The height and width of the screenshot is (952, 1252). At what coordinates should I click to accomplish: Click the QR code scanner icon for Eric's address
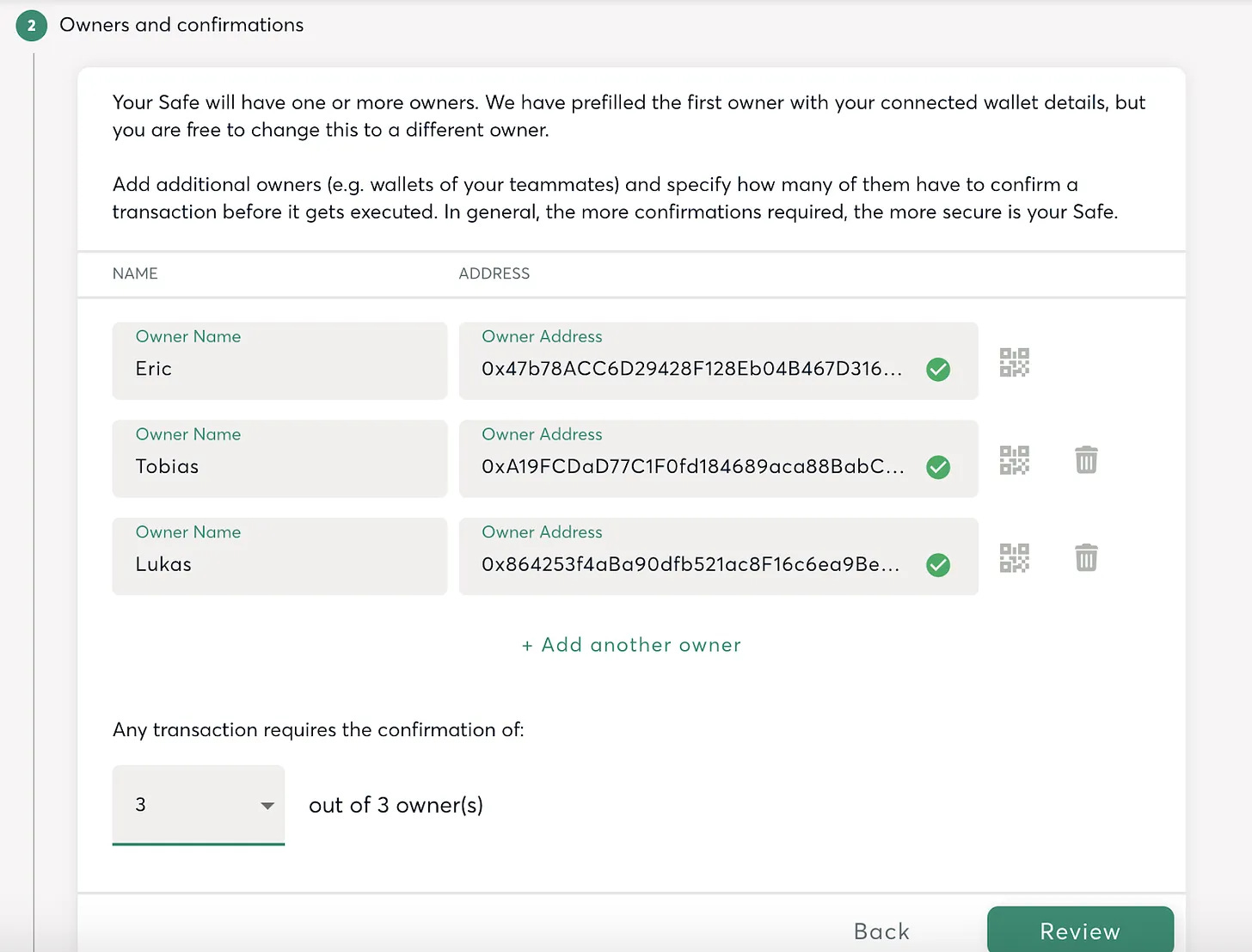(x=1014, y=362)
